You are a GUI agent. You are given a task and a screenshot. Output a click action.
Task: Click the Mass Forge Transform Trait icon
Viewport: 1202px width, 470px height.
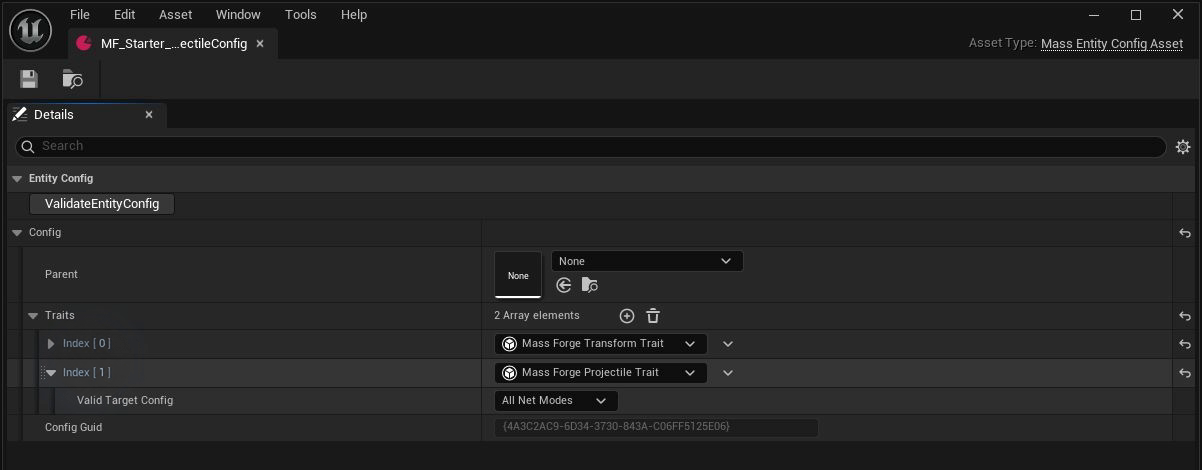509,344
